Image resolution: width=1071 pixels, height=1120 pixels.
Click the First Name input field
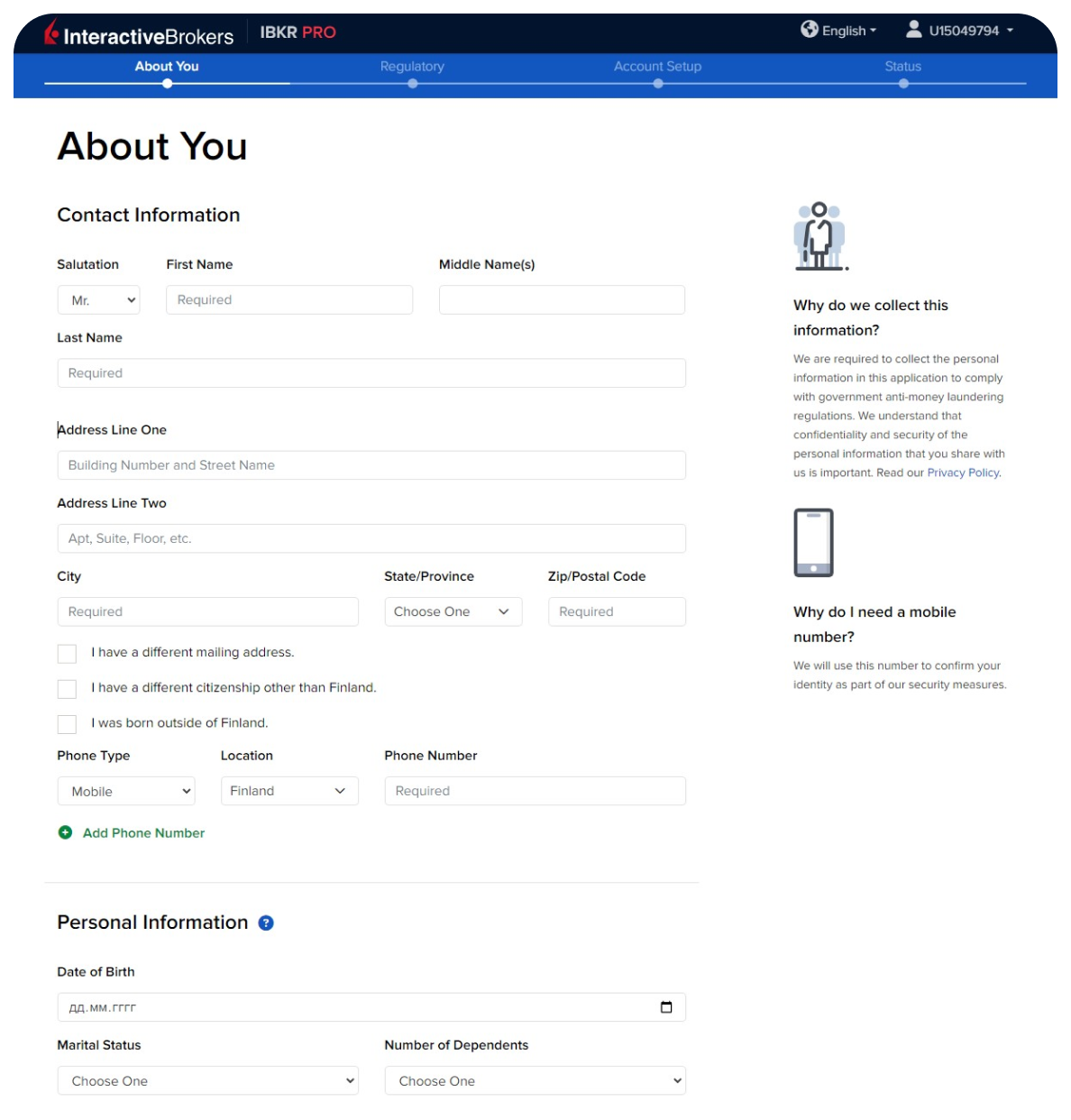289,300
